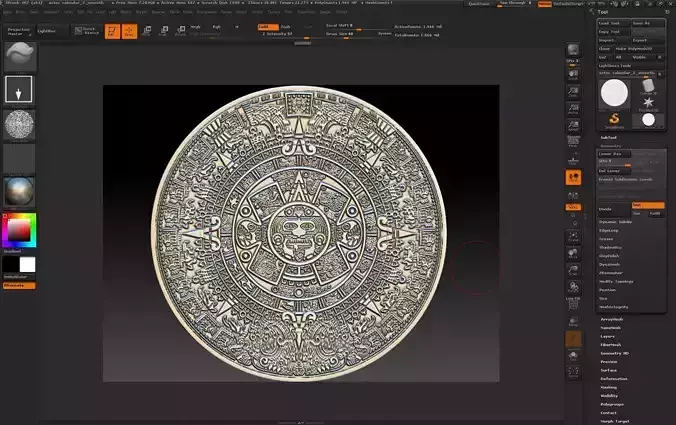Screen dimensions: 676x425
Task: Select the black secondary color swatch
Action: [x=11, y=265]
